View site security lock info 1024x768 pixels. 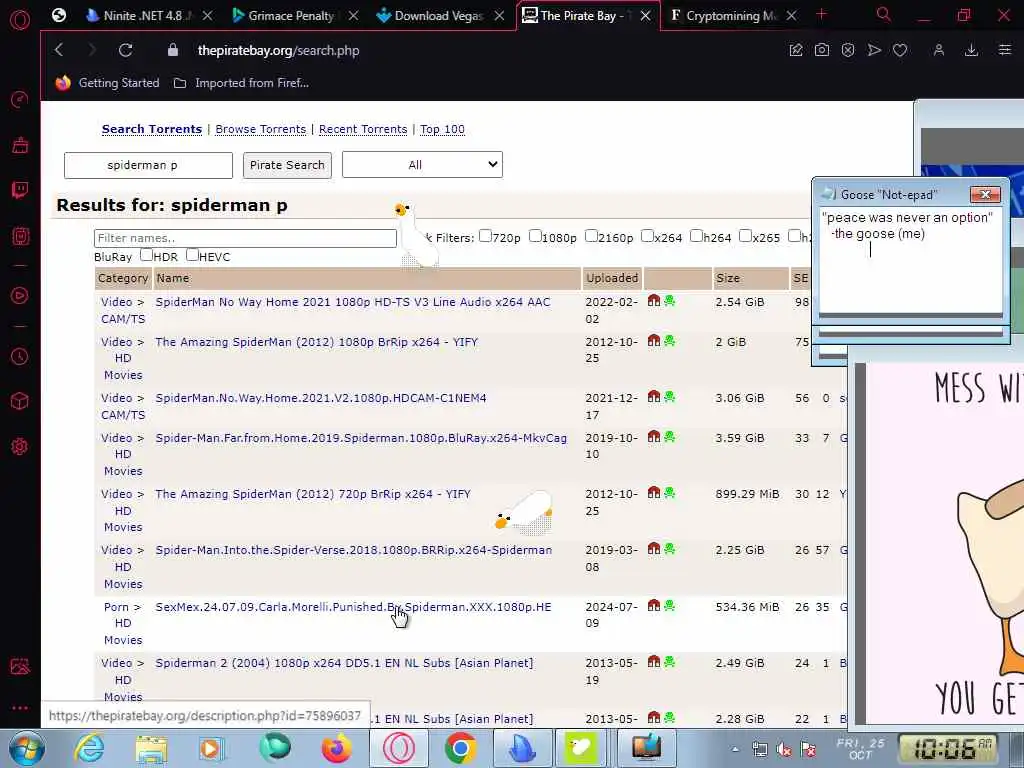coord(172,50)
